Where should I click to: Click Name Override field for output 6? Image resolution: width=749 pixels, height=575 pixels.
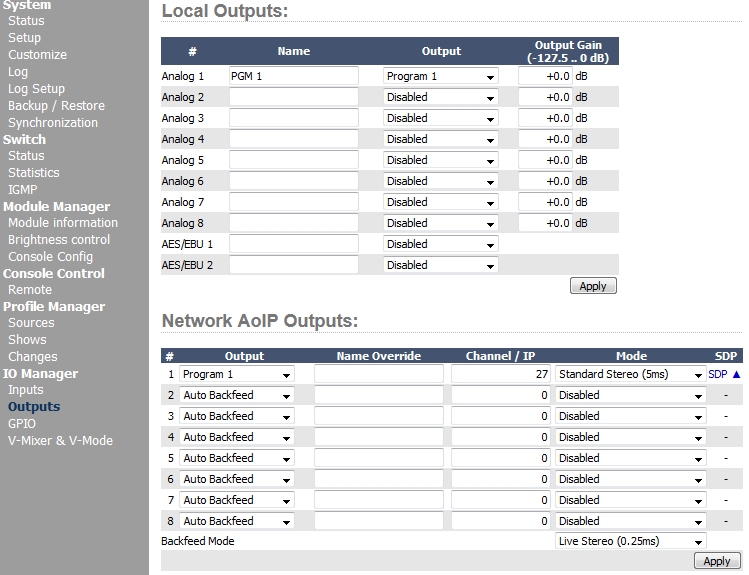[x=378, y=479]
